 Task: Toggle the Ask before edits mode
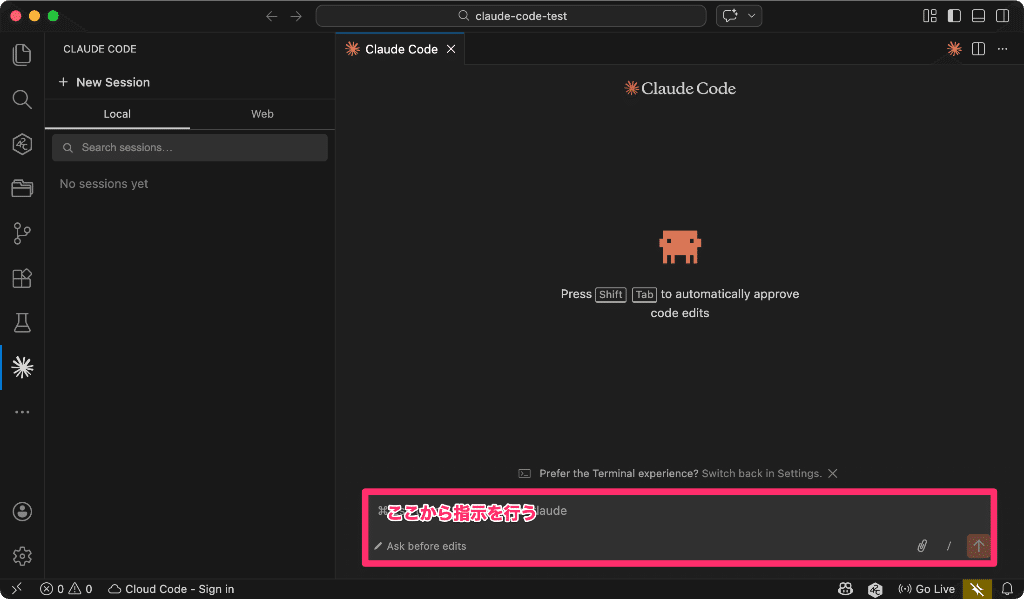(420, 546)
